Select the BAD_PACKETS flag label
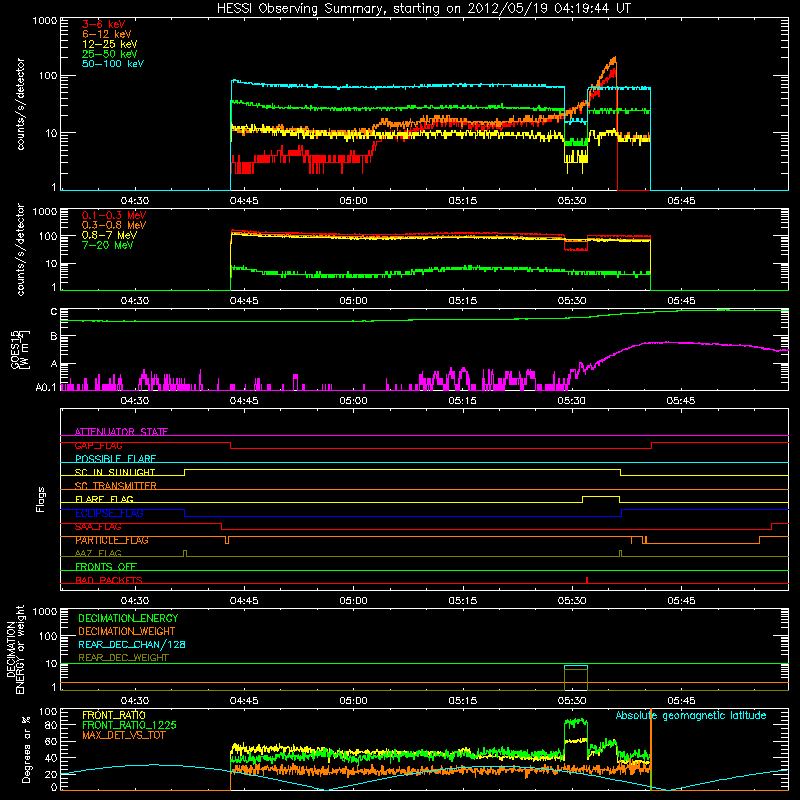 point(109,580)
